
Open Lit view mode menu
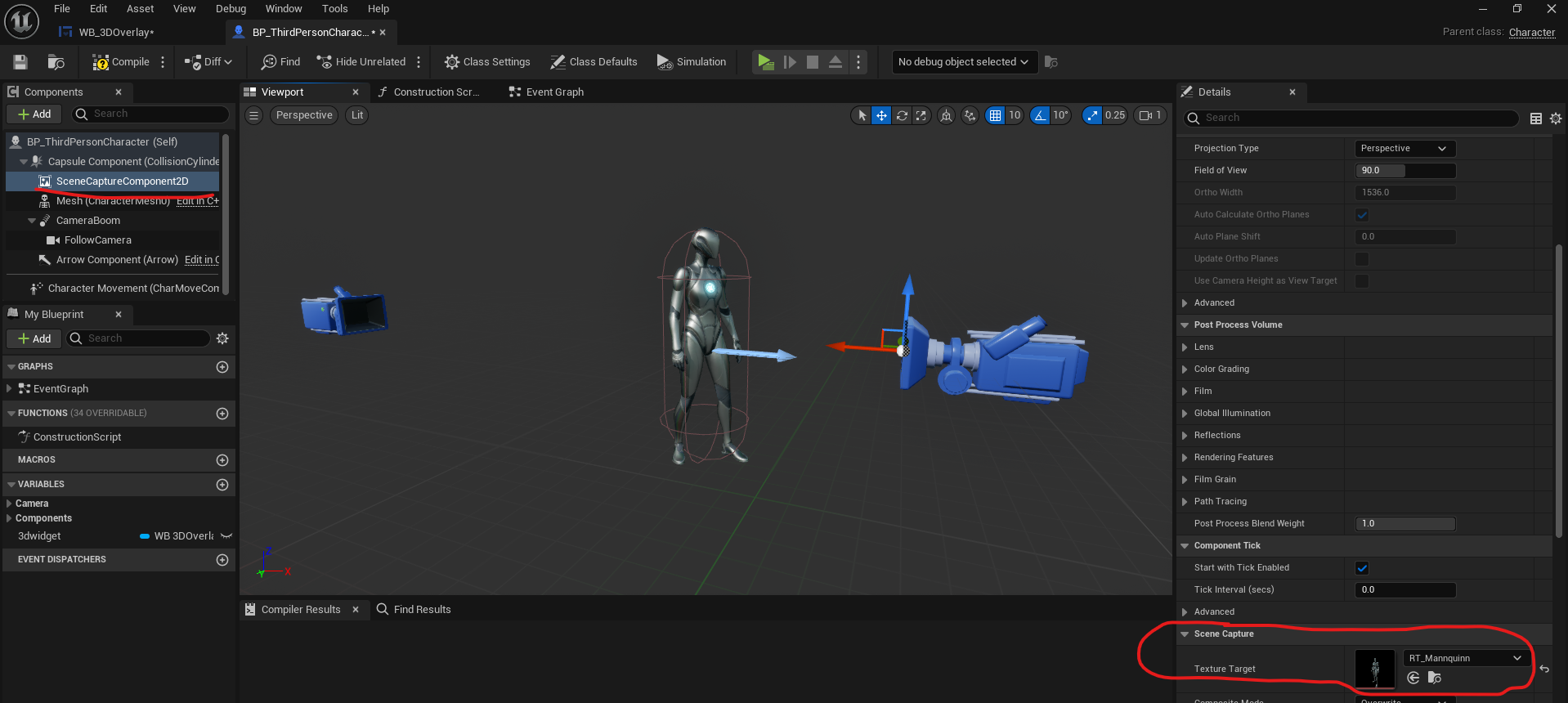357,115
